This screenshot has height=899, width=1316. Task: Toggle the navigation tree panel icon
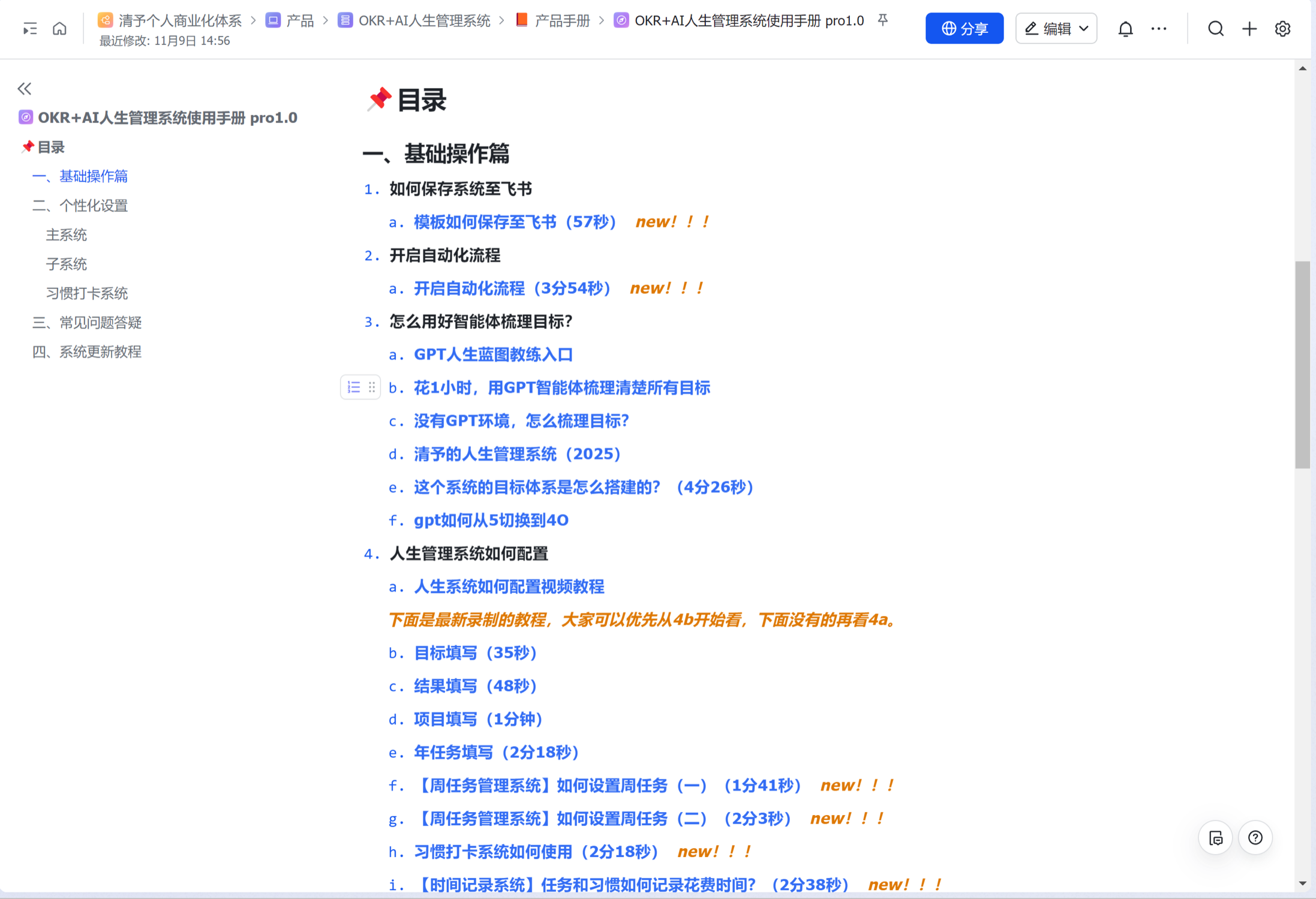(x=29, y=28)
